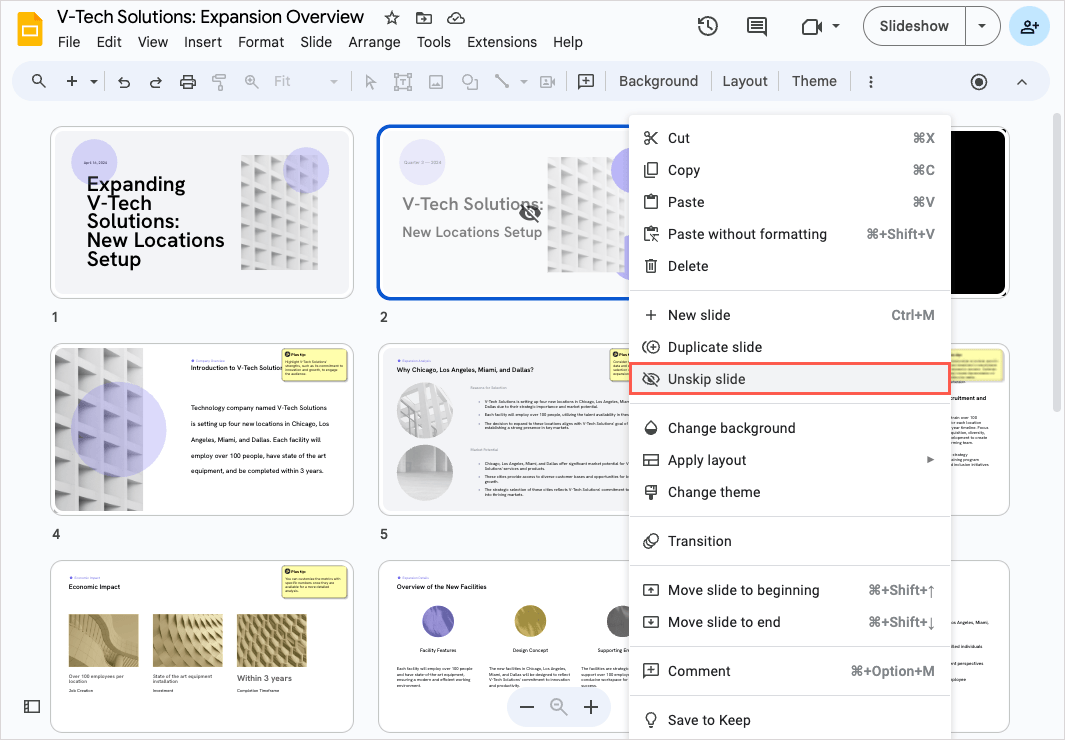Choose Delete from context menu
The width and height of the screenshot is (1065, 740).
(789, 266)
